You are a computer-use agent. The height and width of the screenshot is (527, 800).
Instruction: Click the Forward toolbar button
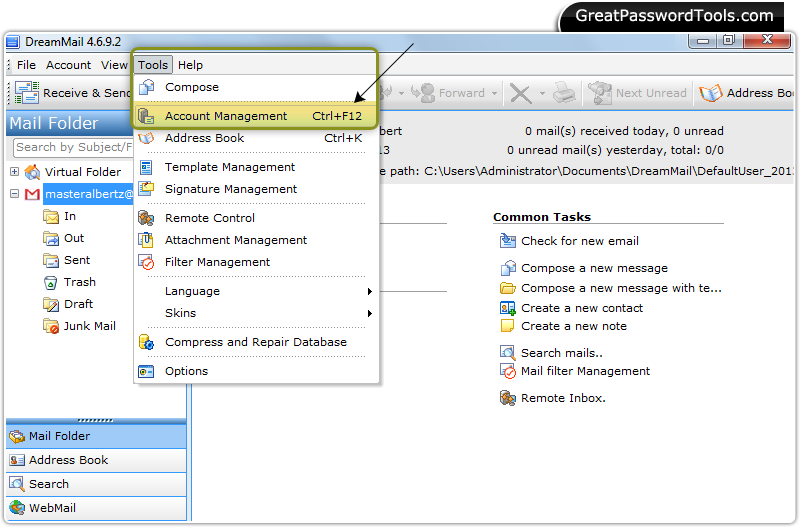tap(449, 93)
